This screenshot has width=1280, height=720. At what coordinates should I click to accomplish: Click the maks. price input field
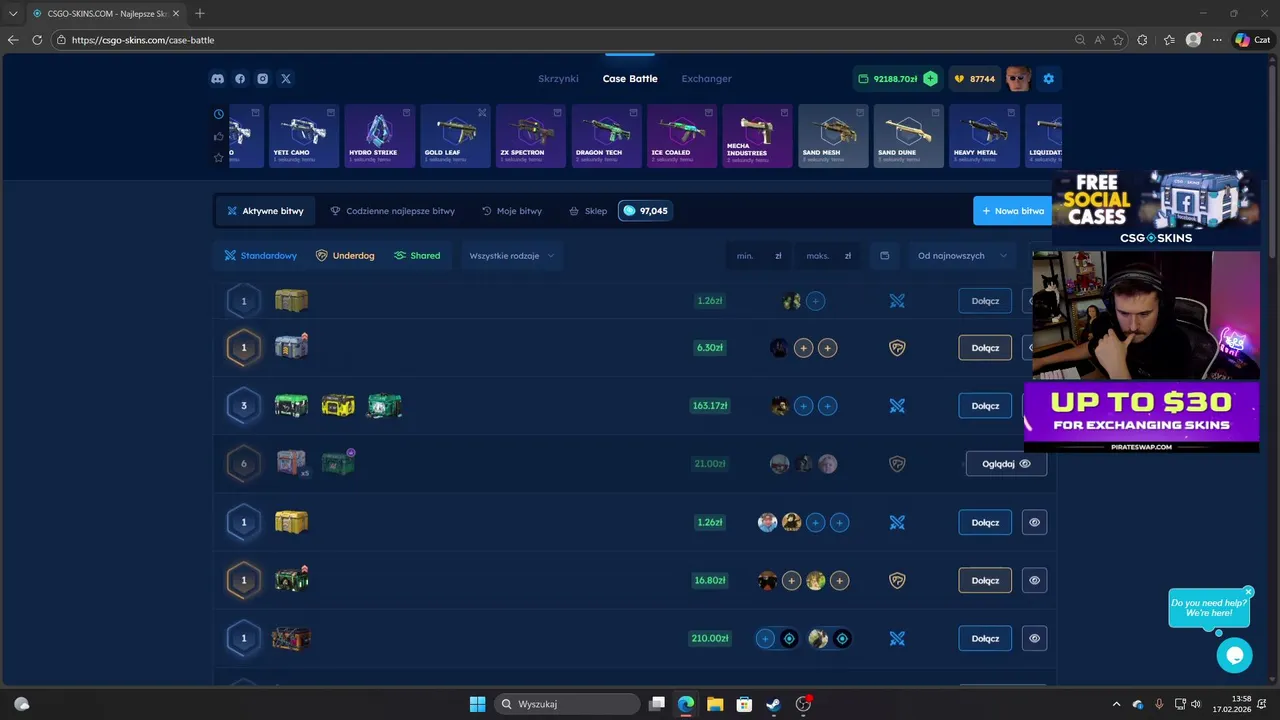tap(829, 256)
